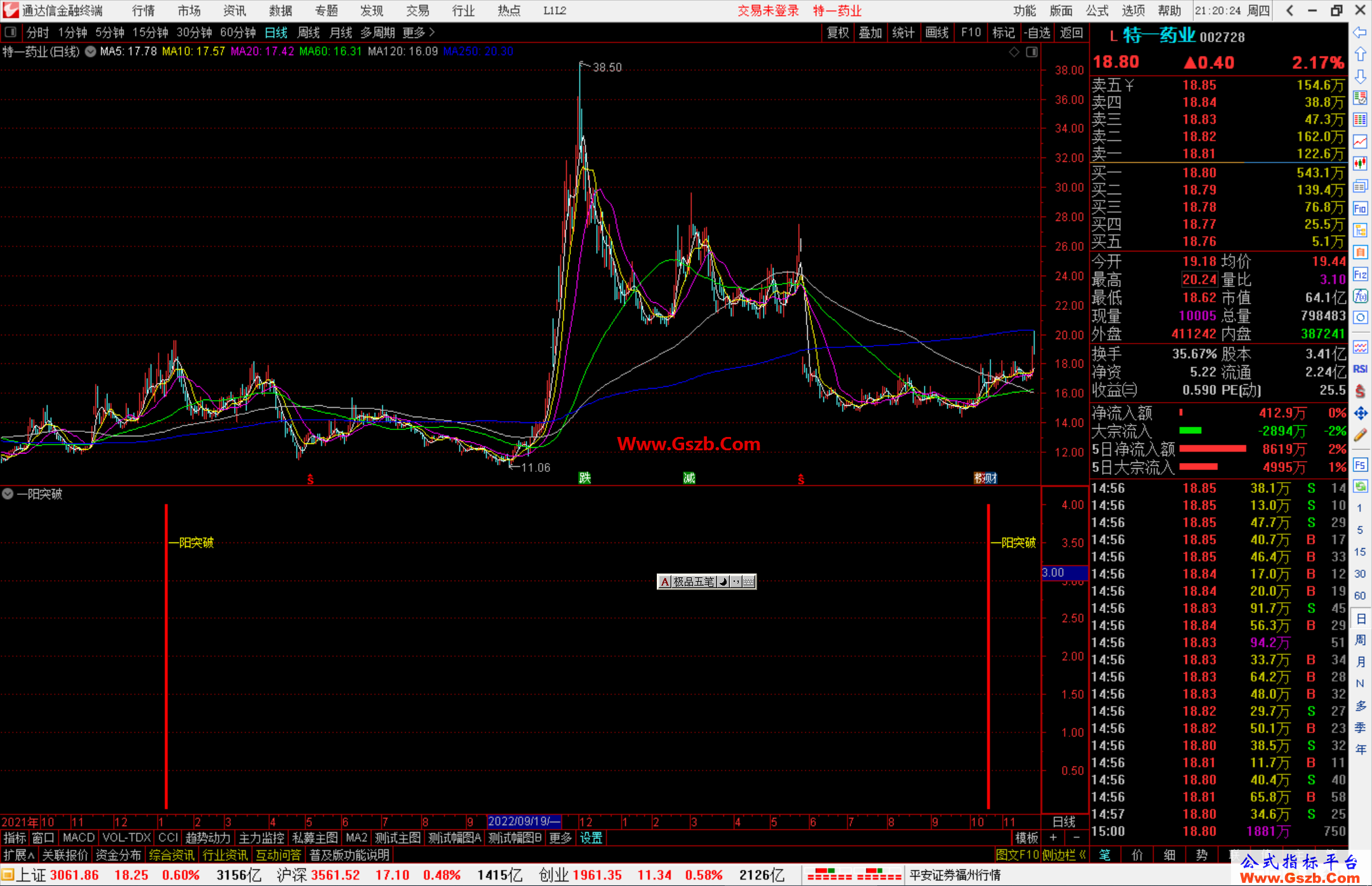
Task: Select the pencil drawing tool icon
Action: pos(1360,435)
